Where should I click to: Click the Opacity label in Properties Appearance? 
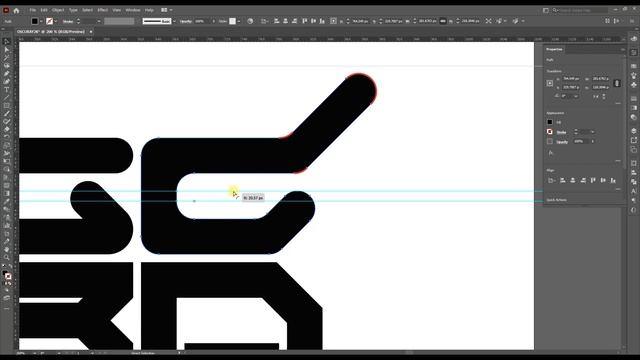(562, 142)
